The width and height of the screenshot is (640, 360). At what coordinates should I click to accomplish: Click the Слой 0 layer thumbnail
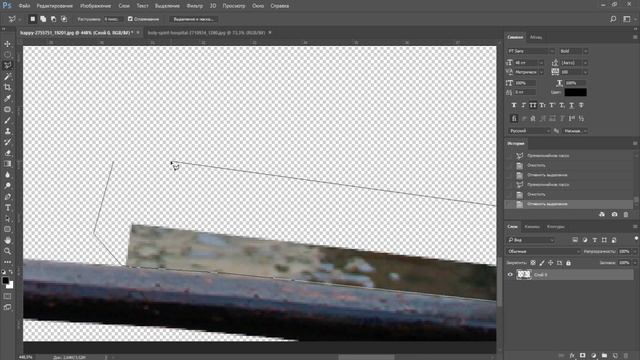click(524, 275)
